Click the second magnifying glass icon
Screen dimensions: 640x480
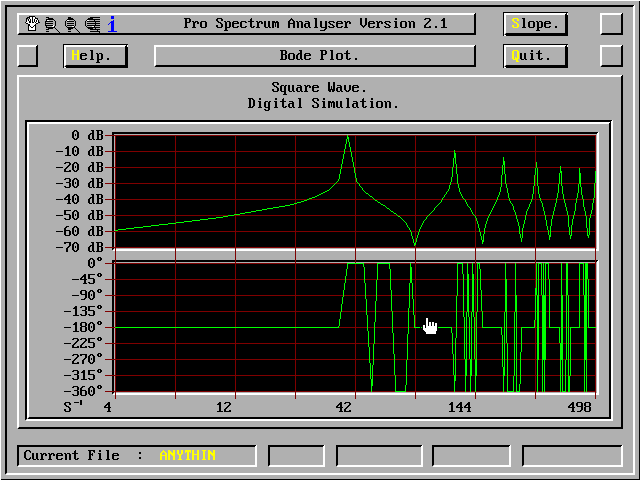(72, 24)
